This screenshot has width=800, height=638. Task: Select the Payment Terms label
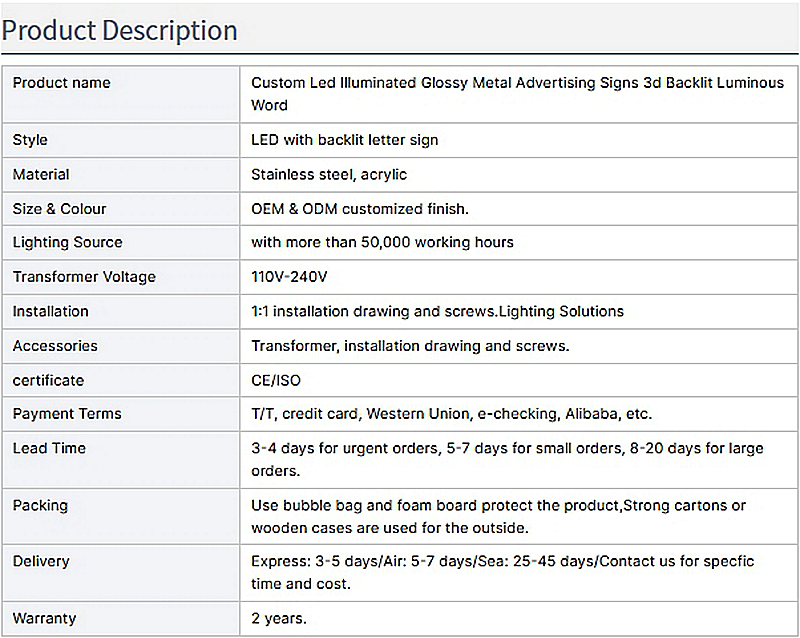tap(67, 413)
